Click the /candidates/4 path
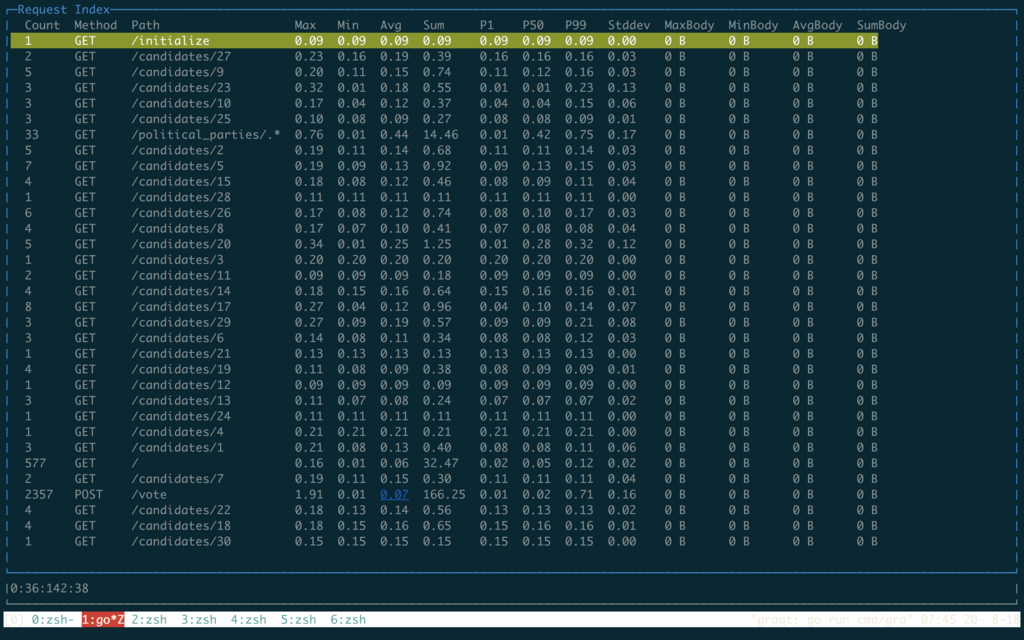The width and height of the screenshot is (1024, 640). tap(178, 432)
